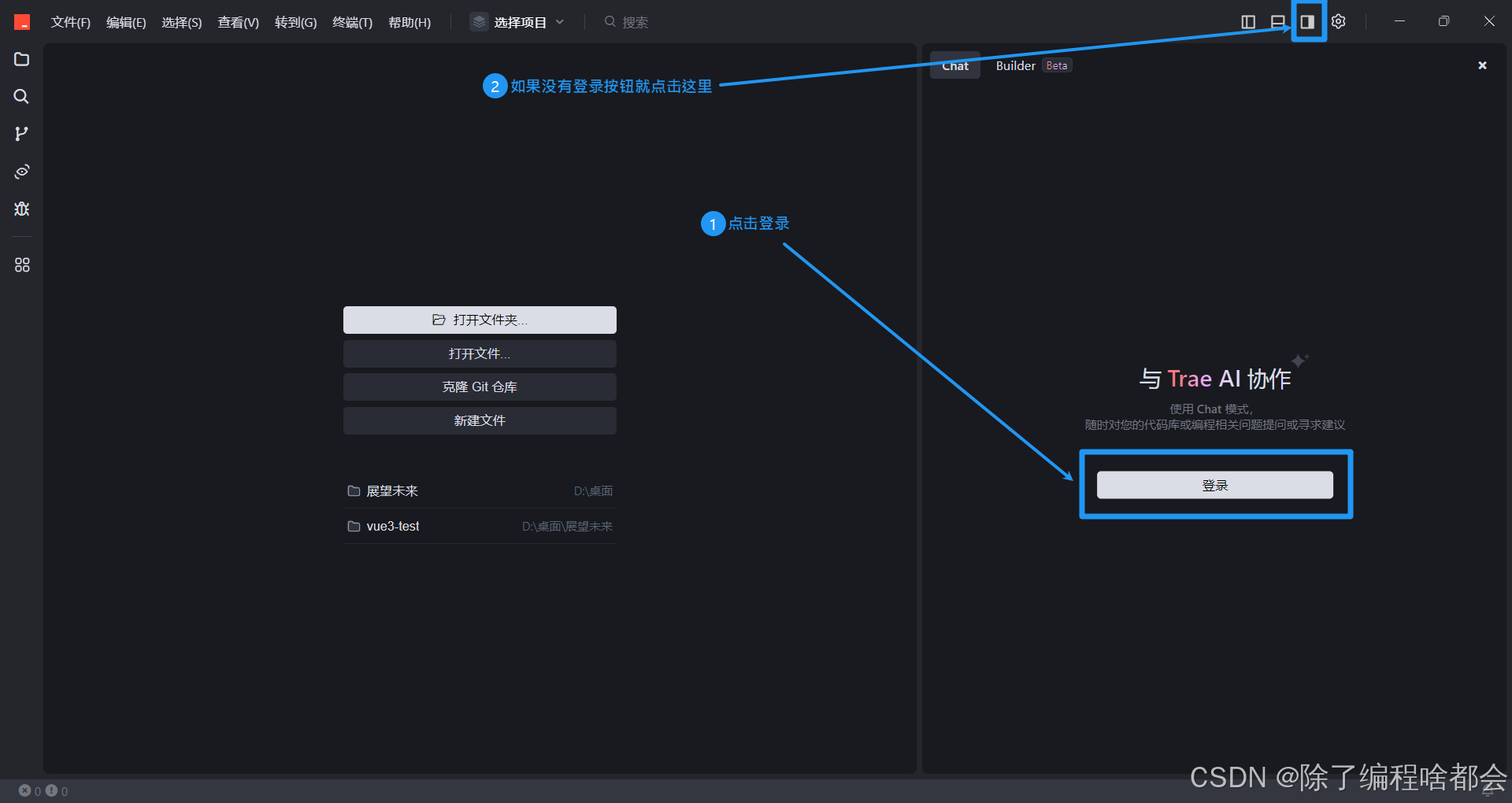Toggle the left sidebar layout icon
Viewport: 1512px width, 803px height.
1248,22
